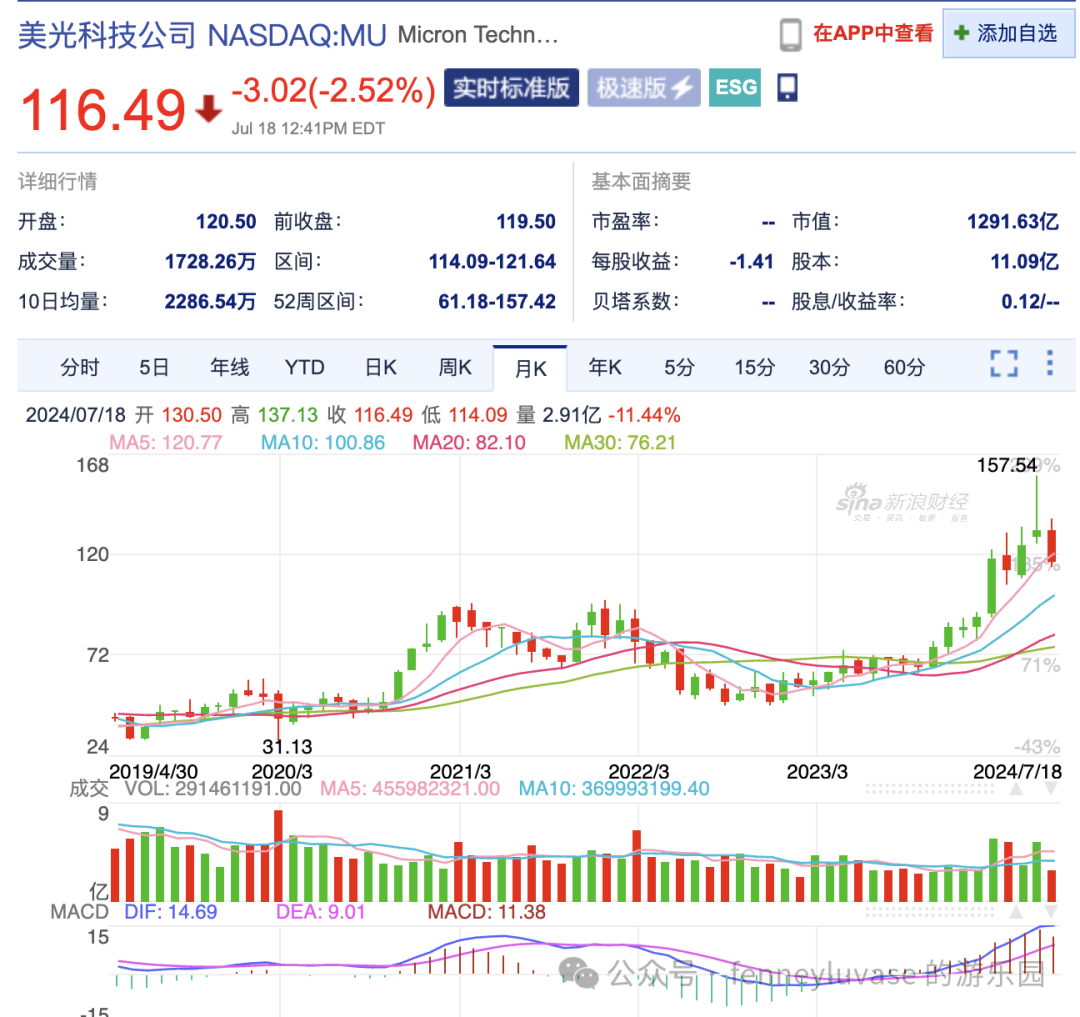The height and width of the screenshot is (1017, 1080).
Task: Open the YTD chart view
Action: click(304, 367)
